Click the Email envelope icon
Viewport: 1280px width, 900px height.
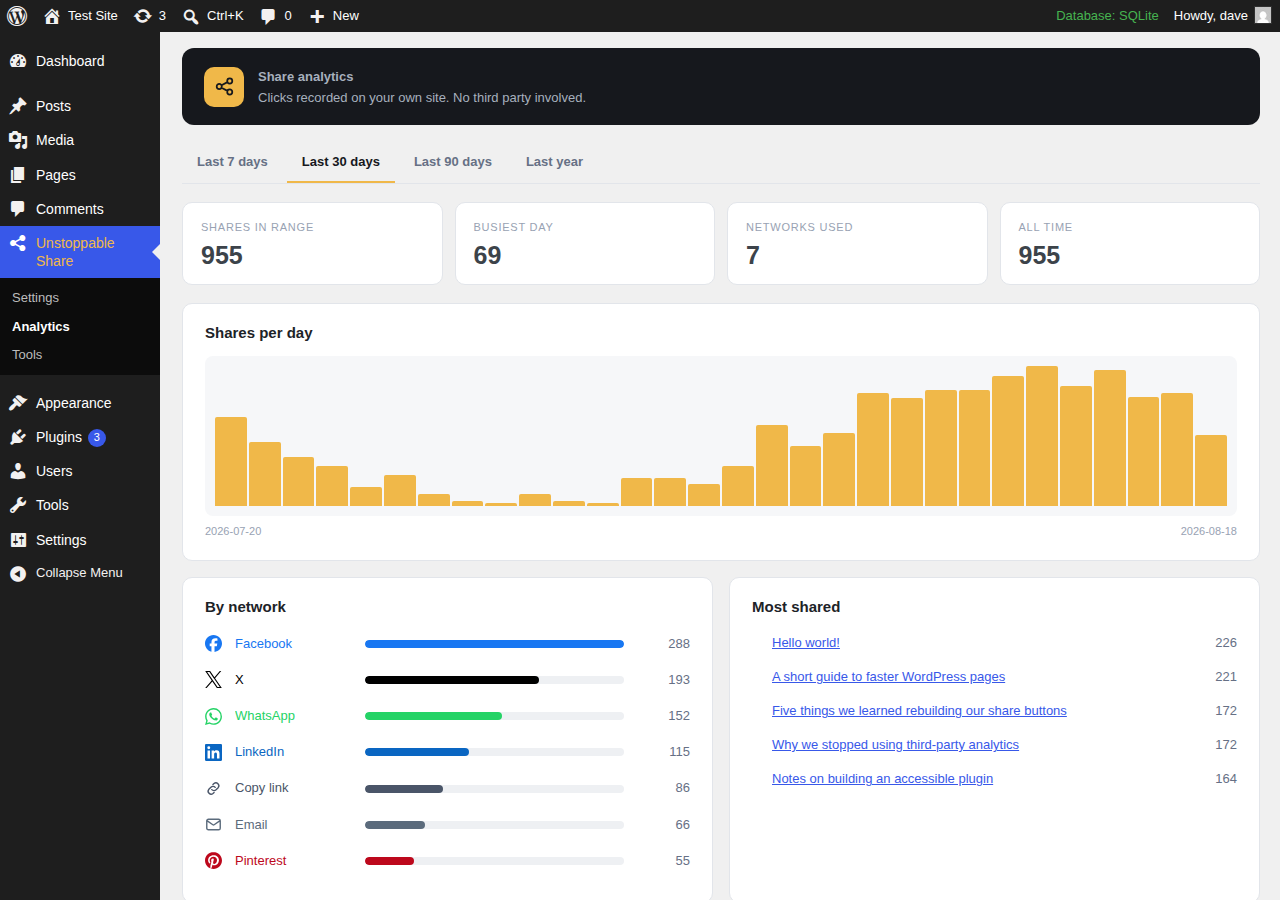pyautogui.click(x=213, y=825)
